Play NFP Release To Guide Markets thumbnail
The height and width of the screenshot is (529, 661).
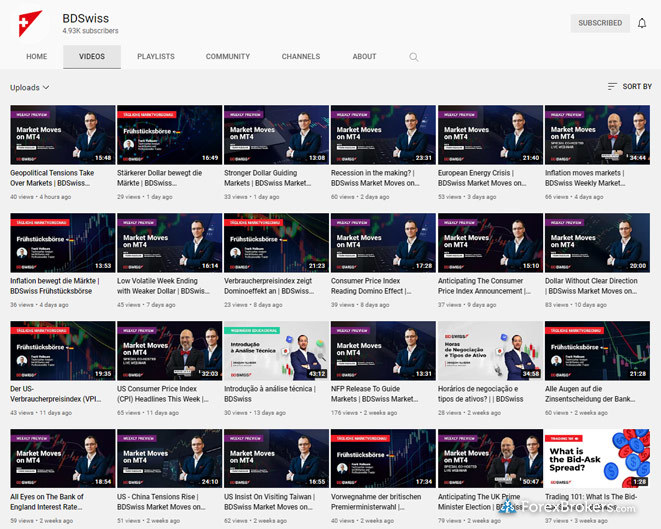[383, 351]
